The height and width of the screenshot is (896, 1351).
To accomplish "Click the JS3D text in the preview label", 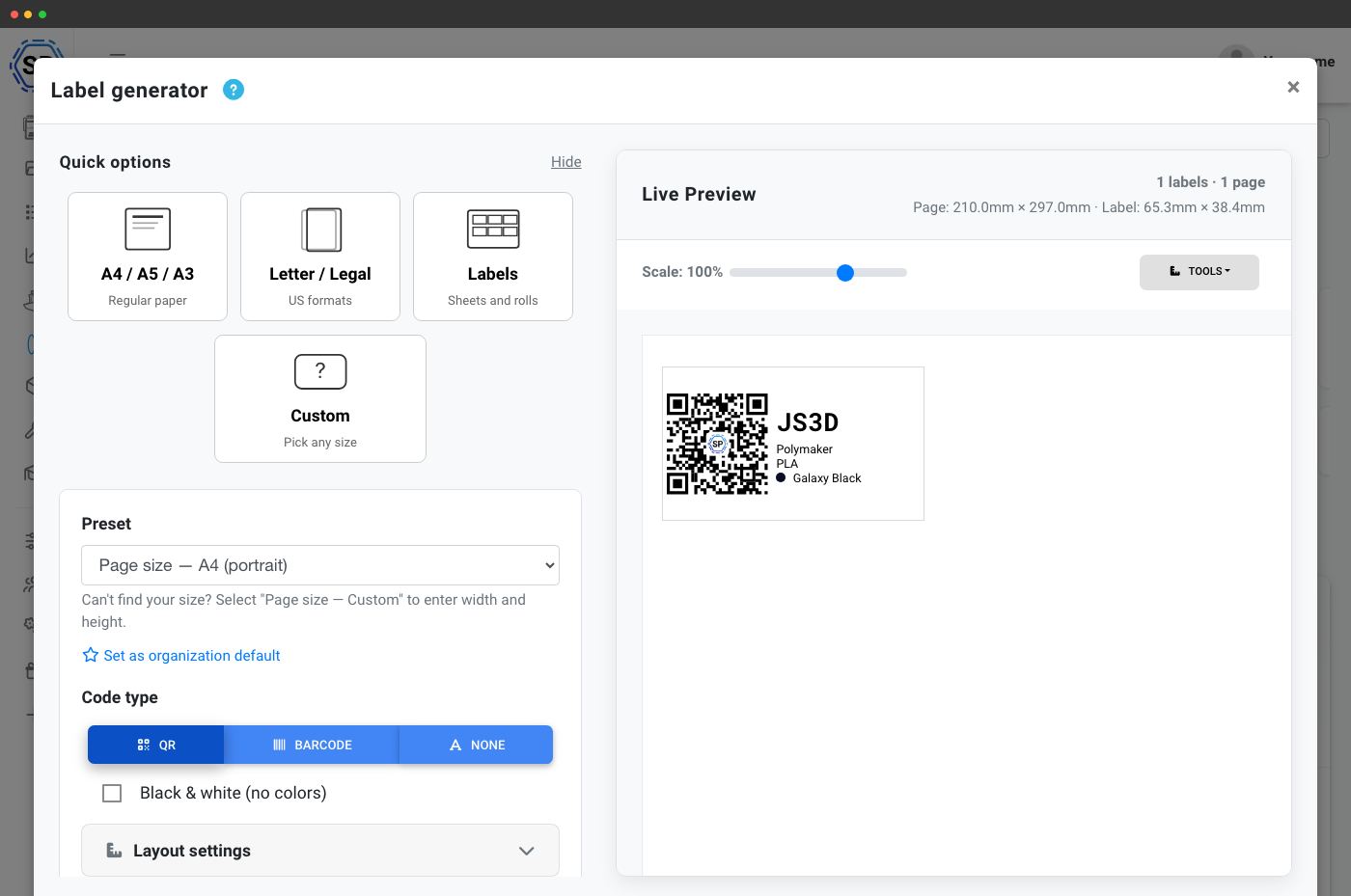I will [808, 422].
